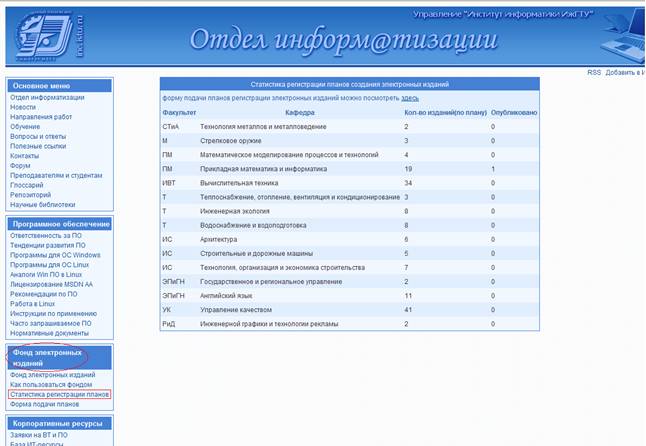
Task: Click the 'Английский язык' department cell
Action: [x=226, y=296]
